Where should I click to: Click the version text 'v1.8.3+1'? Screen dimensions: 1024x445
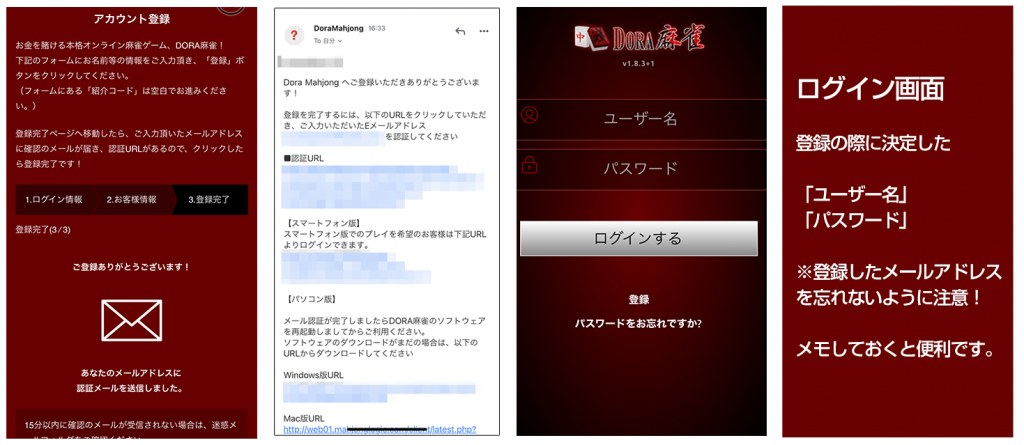pos(641,65)
